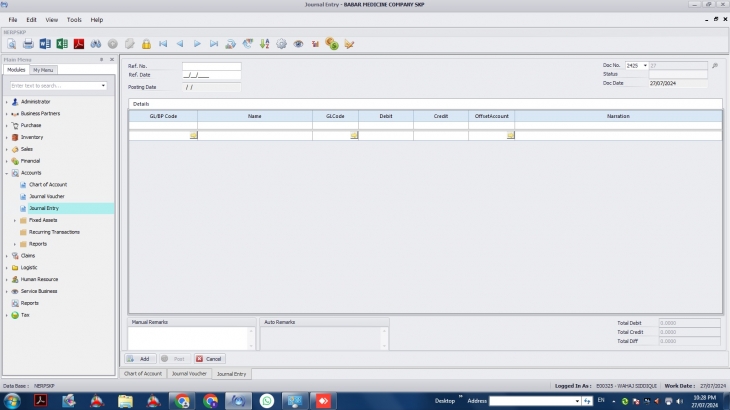Pin the Main Menu panel
The height and width of the screenshot is (410, 730).
point(101,60)
